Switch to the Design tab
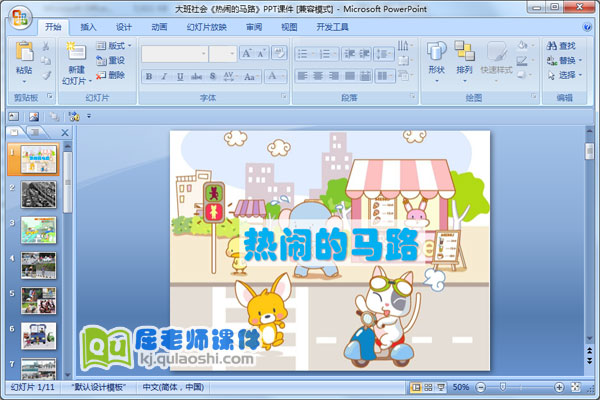The height and width of the screenshot is (400, 600). click(124, 27)
